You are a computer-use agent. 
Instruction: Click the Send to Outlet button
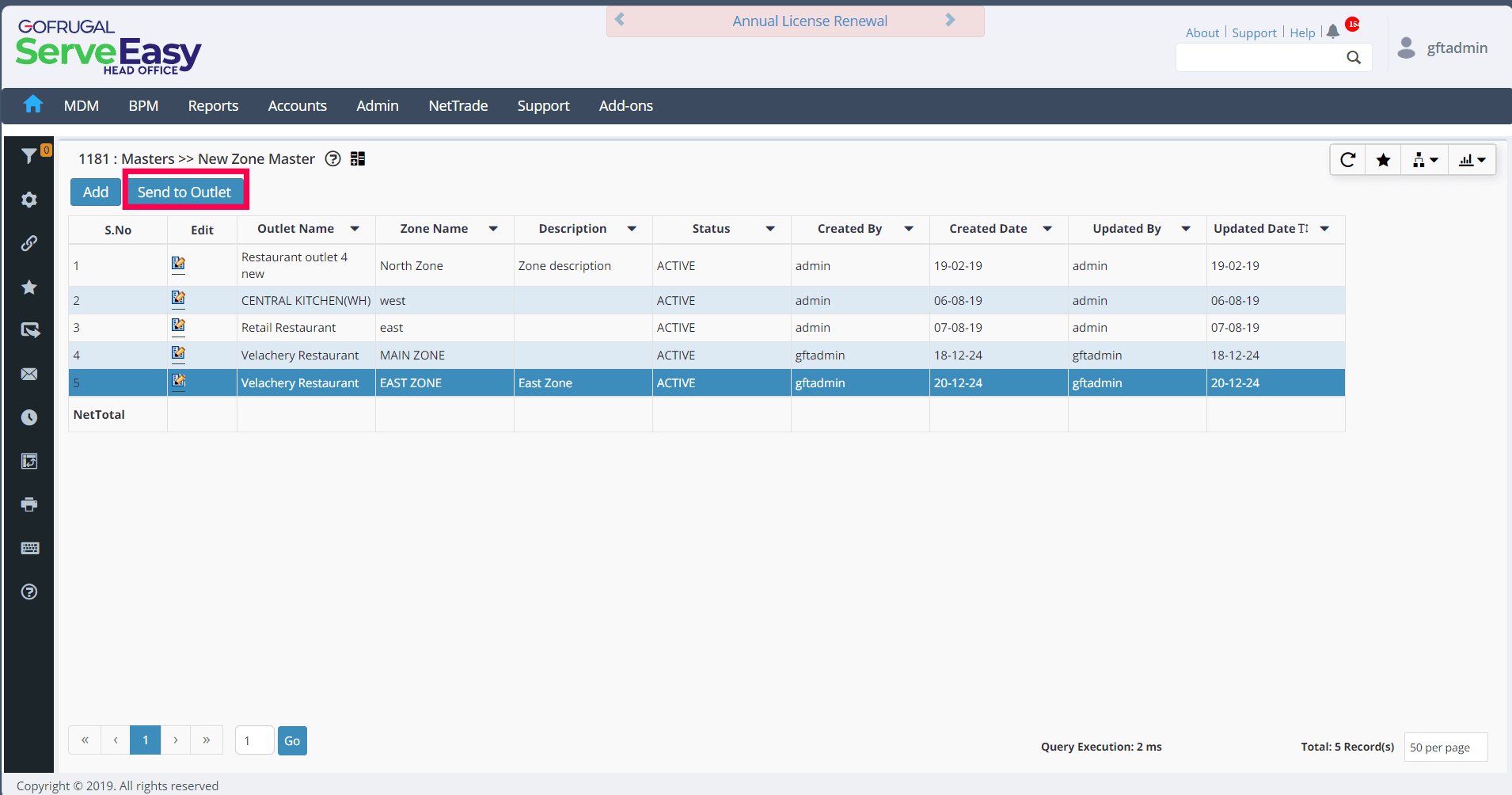pyautogui.click(x=184, y=192)
